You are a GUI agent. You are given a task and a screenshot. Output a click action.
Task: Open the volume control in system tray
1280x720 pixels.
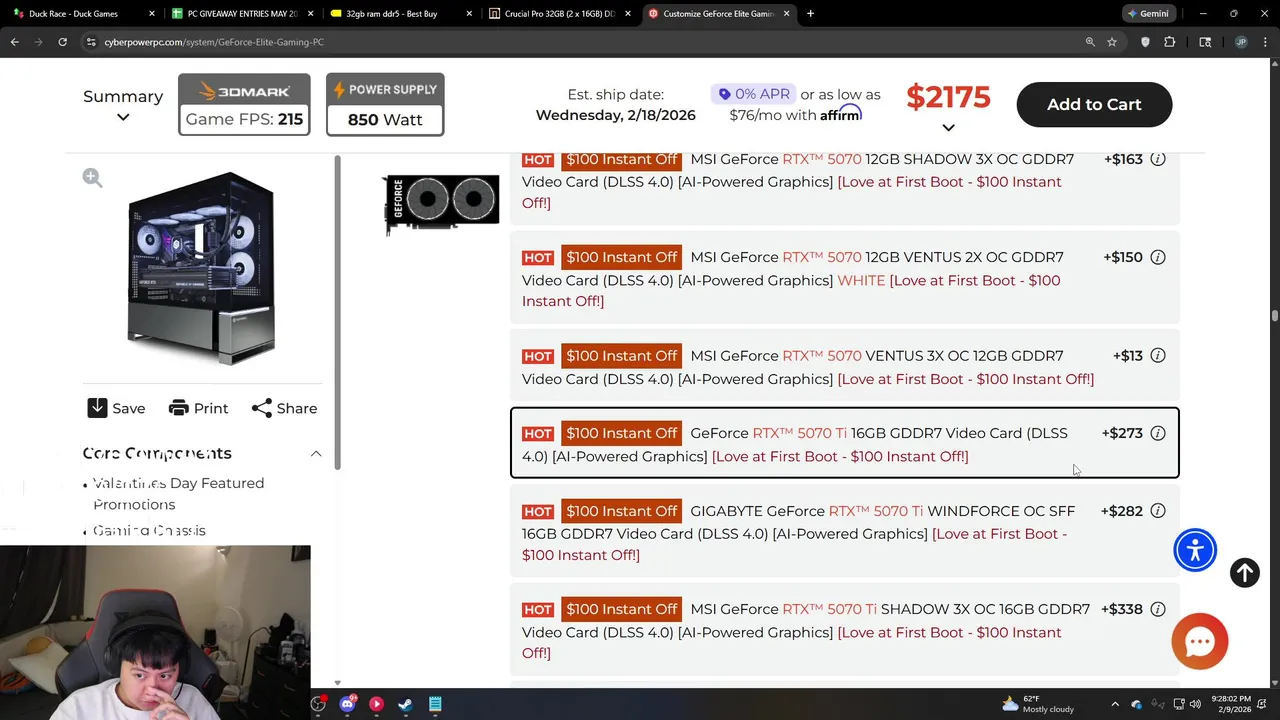pyautogui.click(x=1195, y=704)
